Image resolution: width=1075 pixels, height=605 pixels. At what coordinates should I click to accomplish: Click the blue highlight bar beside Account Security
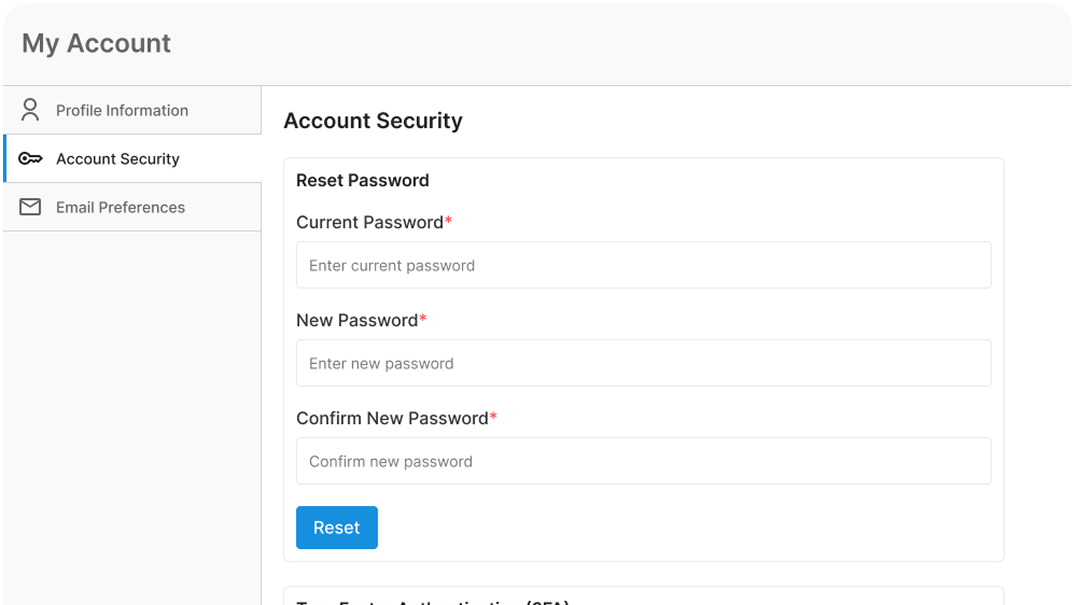(x=3, y=158)
